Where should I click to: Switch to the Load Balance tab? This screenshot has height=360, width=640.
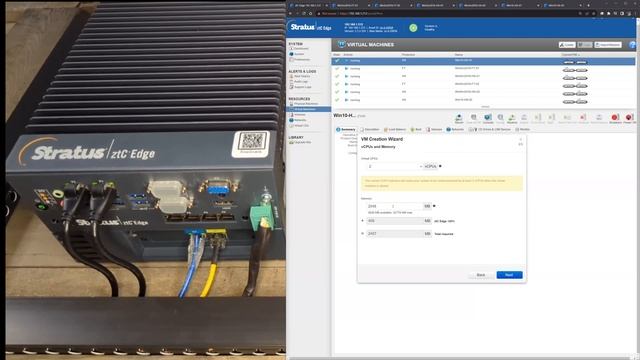tap(395, 129)
